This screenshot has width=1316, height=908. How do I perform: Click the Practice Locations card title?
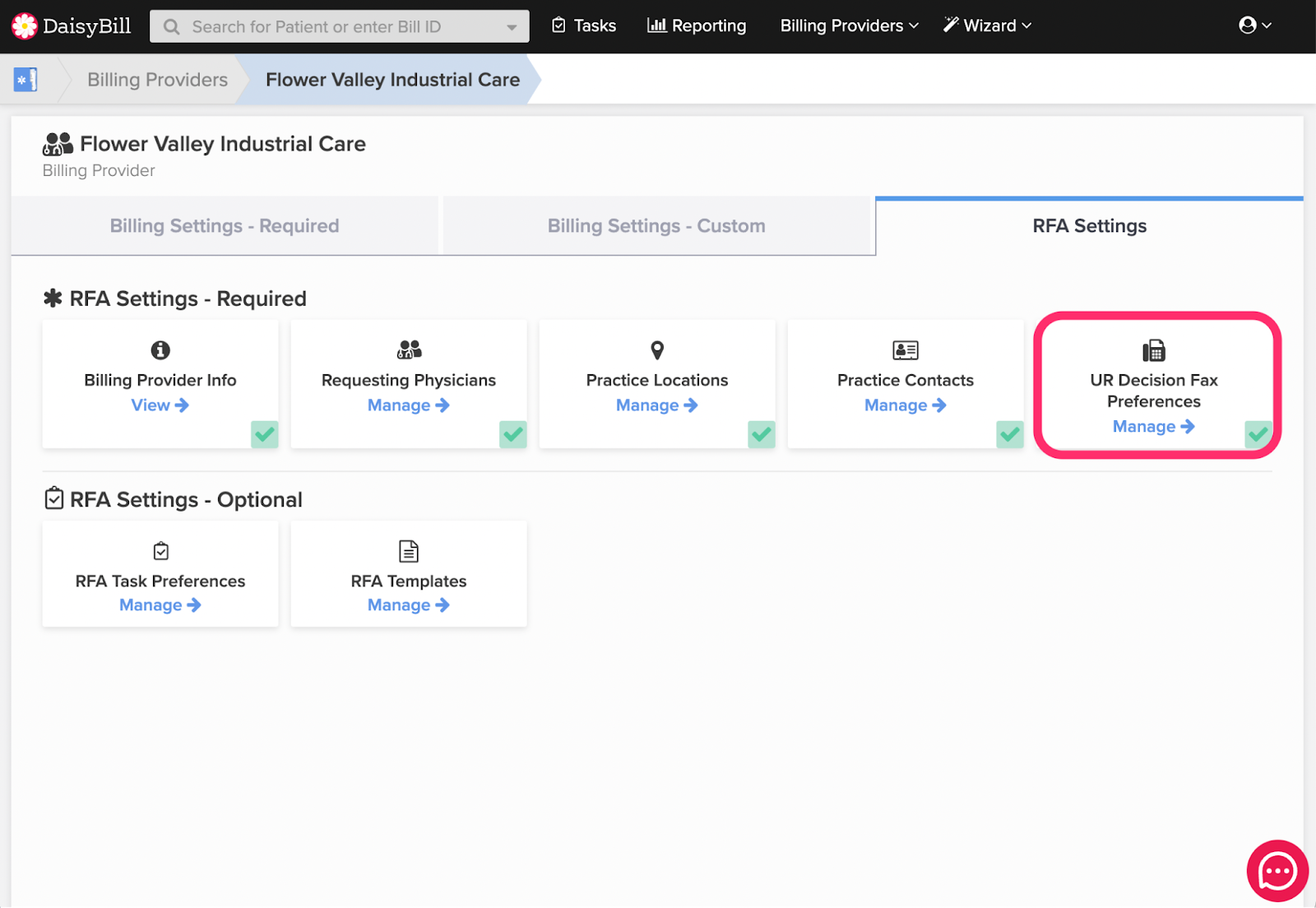click(x=657, y=380)
